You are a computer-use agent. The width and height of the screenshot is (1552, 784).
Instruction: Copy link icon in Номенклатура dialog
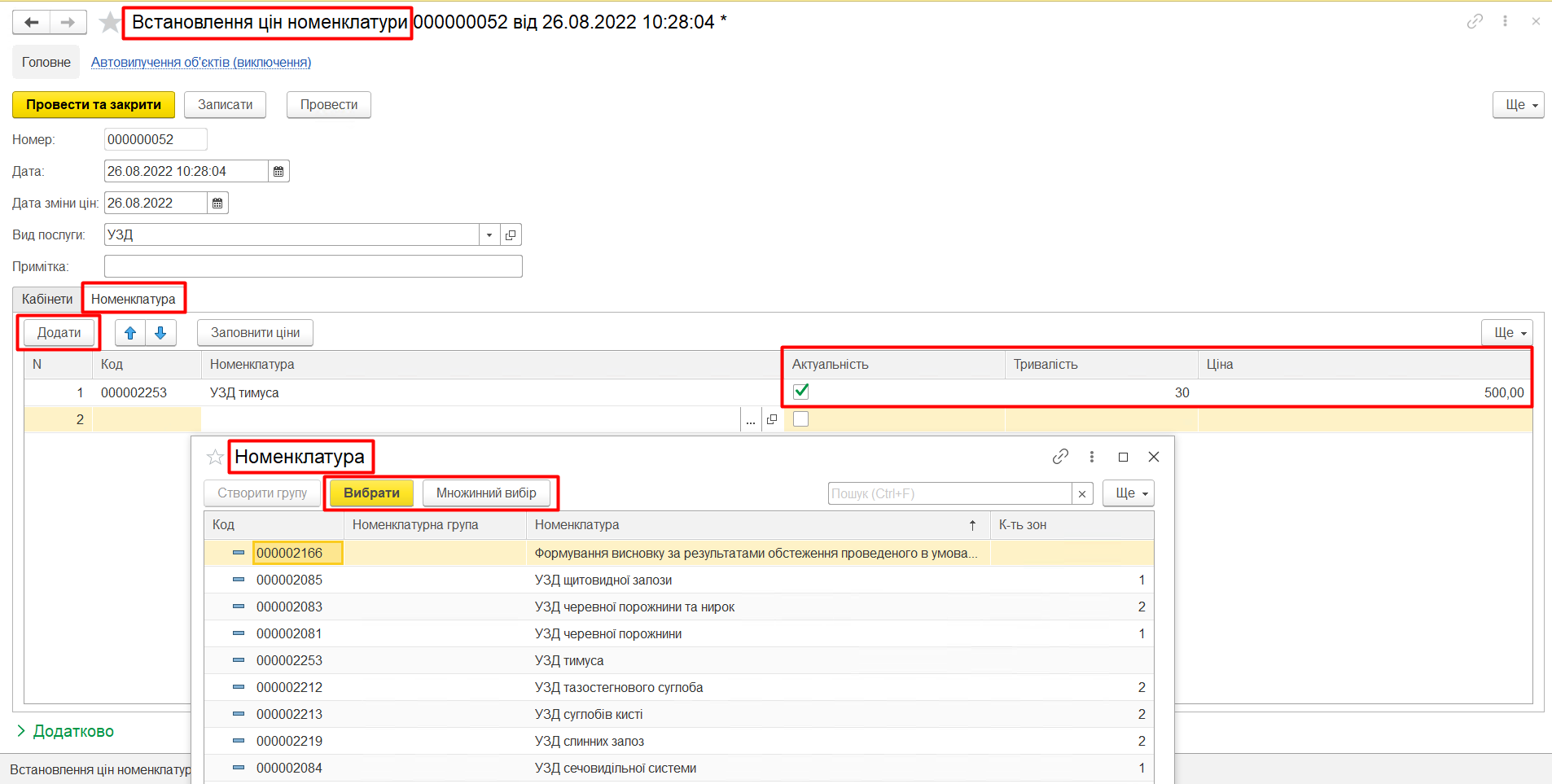pos(1060,457)
